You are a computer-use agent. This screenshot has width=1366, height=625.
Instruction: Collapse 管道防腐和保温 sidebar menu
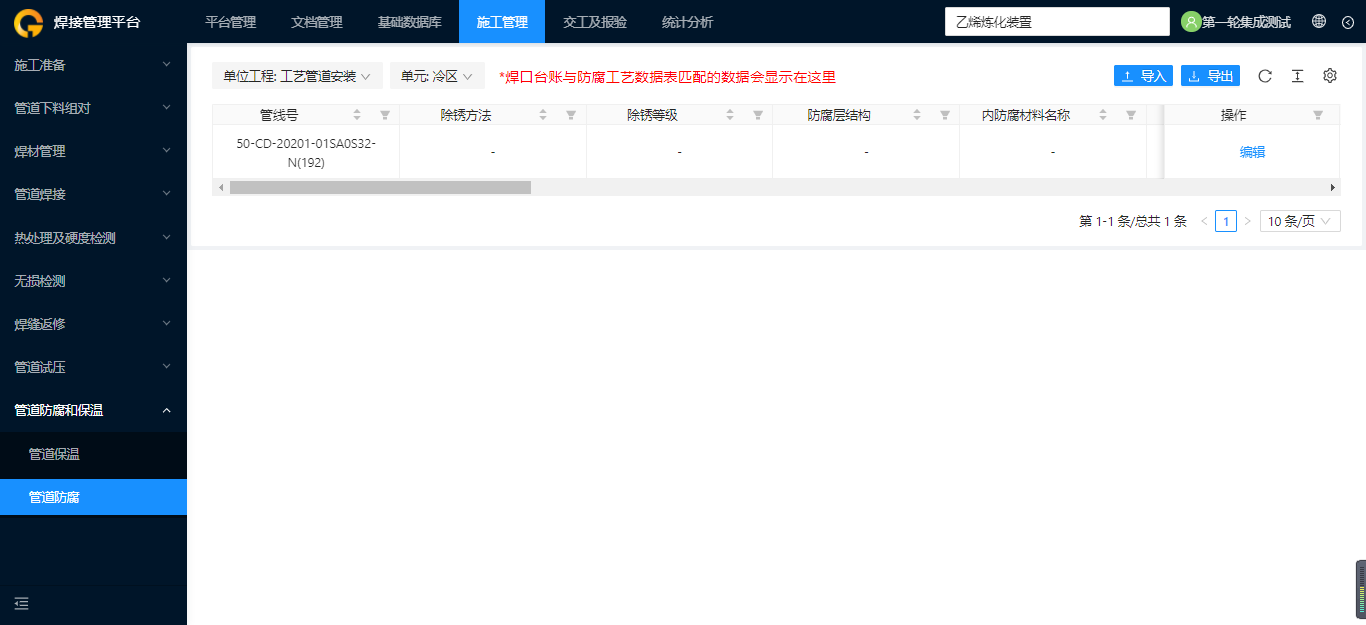(93, 410)
